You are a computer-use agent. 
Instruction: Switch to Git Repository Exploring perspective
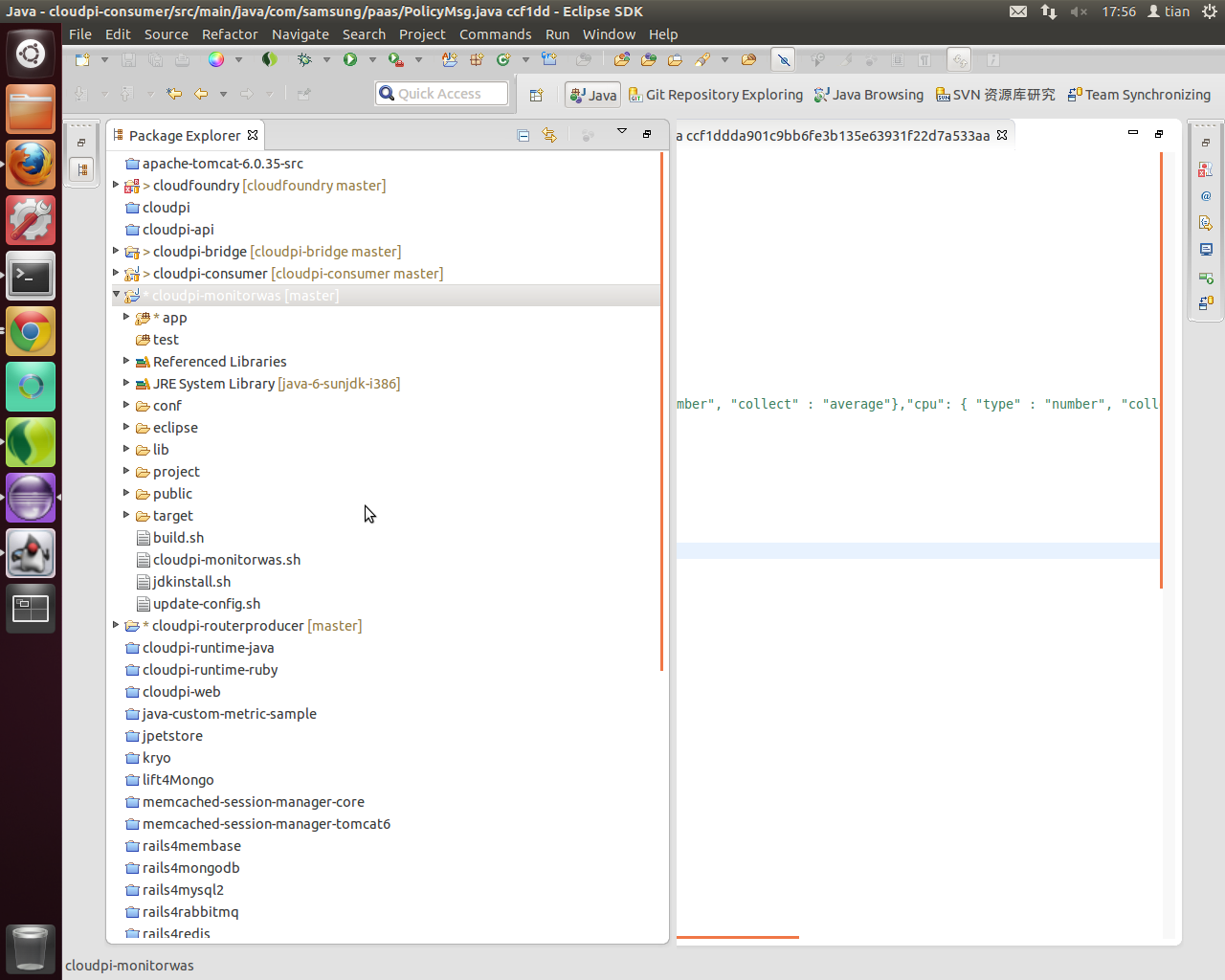pyautogui.click(x=715, y=95)
